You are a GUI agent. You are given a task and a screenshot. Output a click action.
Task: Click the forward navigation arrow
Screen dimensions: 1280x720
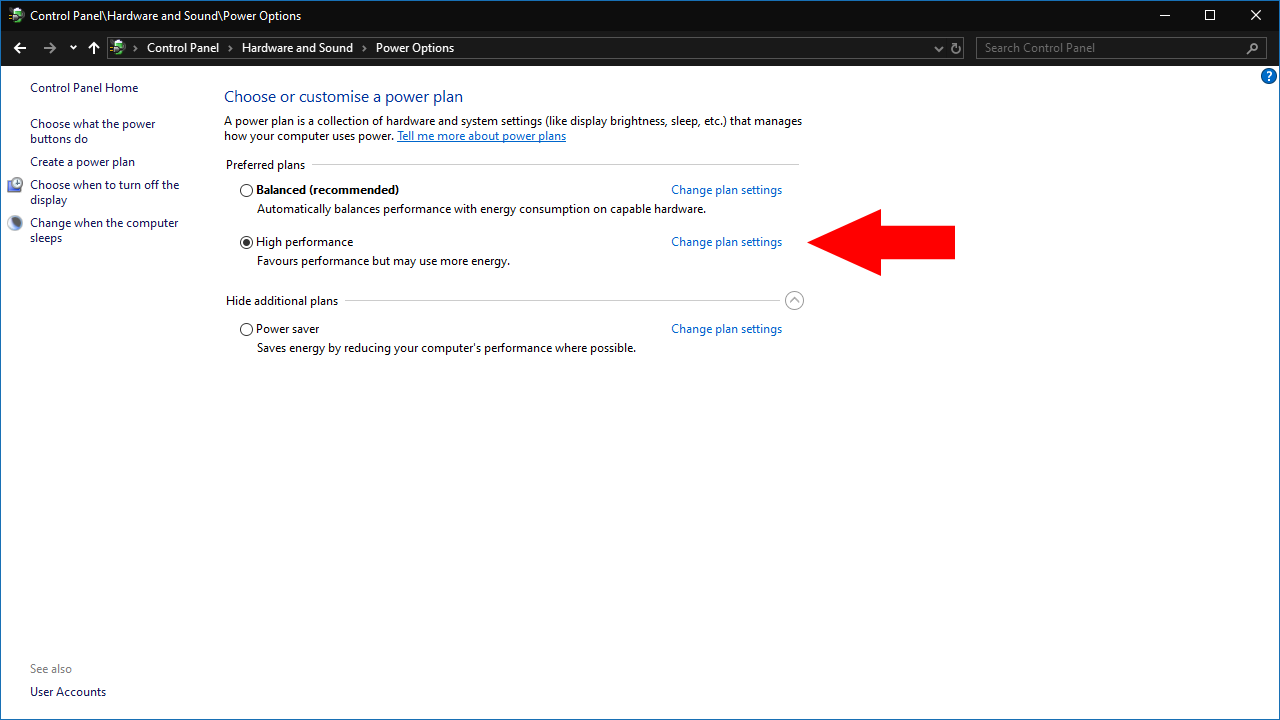coord(50,48)
